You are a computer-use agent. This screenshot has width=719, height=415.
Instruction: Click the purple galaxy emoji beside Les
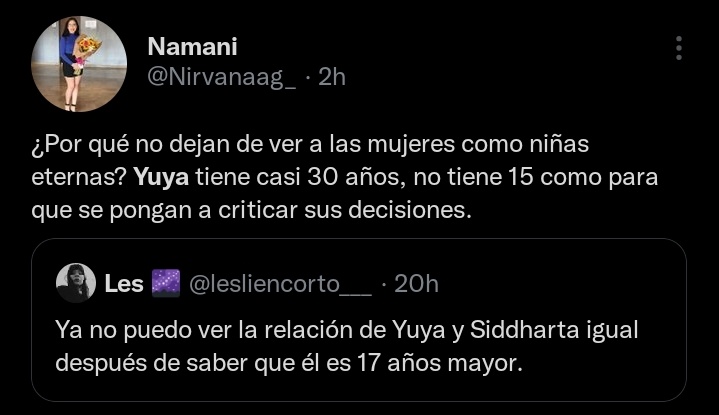[166, 283]
